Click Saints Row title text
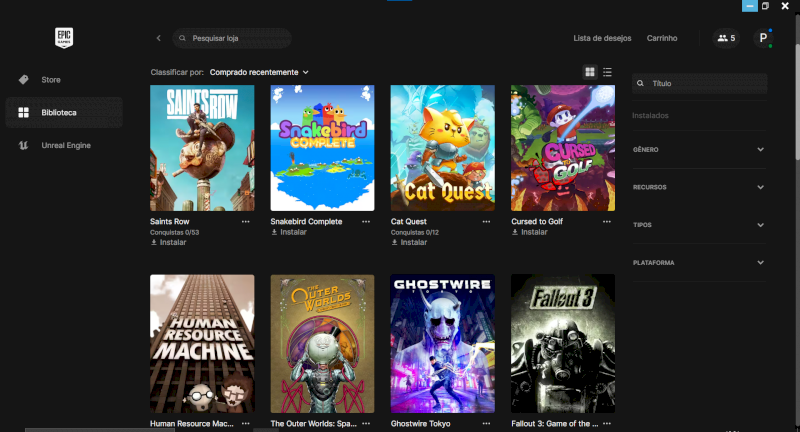 coord(169,221)
